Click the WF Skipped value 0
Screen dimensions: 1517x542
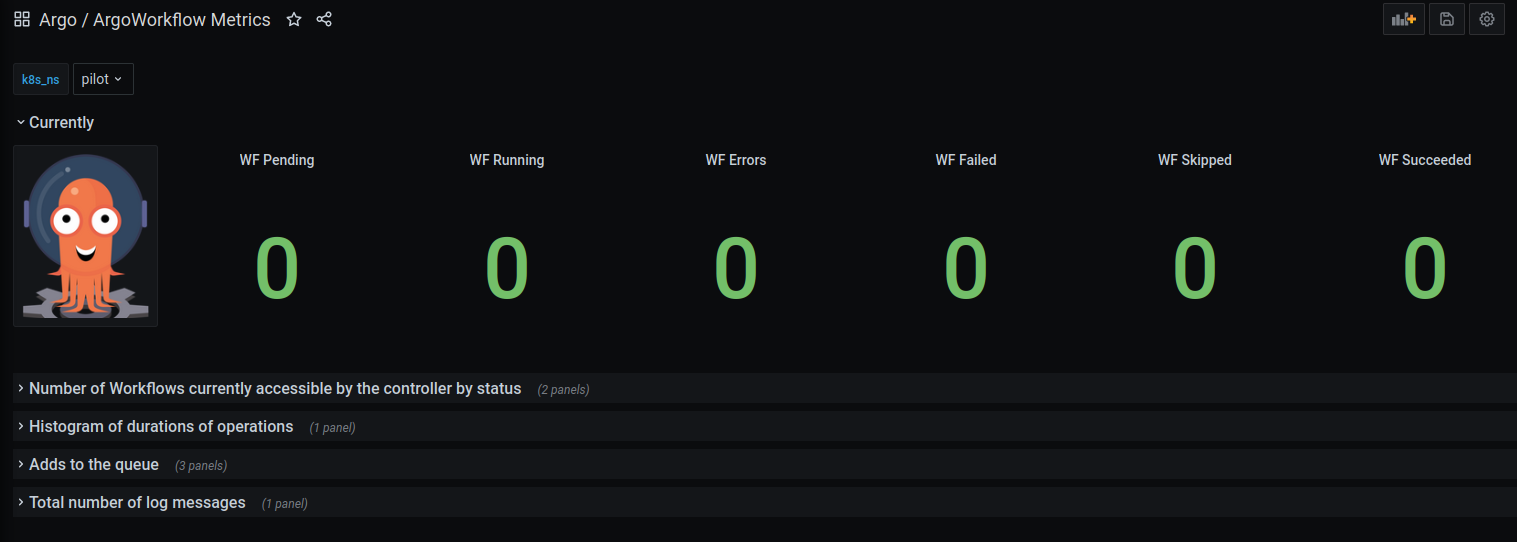1195,268
